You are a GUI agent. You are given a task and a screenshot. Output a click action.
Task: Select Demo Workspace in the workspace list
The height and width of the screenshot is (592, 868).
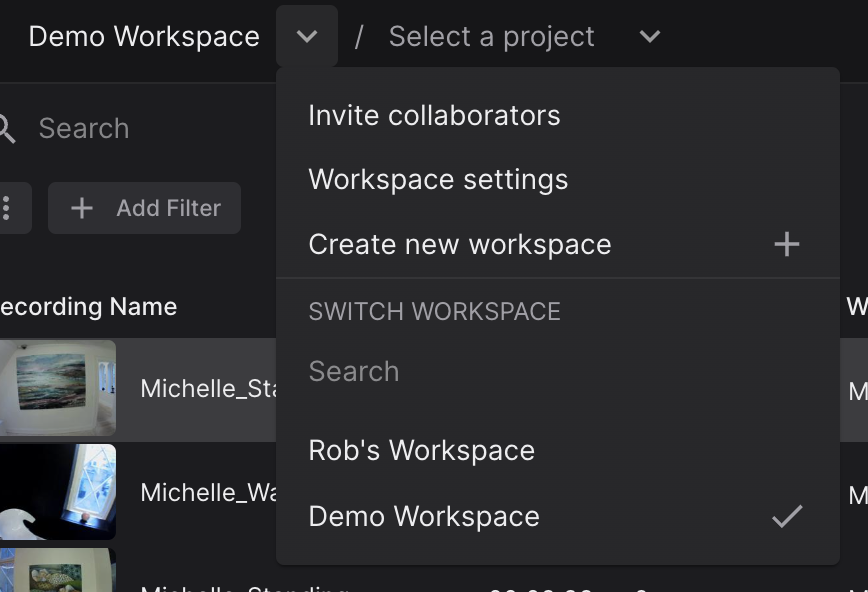click(x=557, y=516)
